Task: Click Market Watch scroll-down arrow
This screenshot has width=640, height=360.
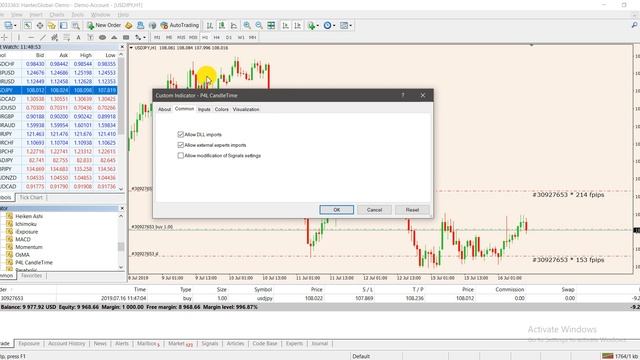Action: (121, 189)
